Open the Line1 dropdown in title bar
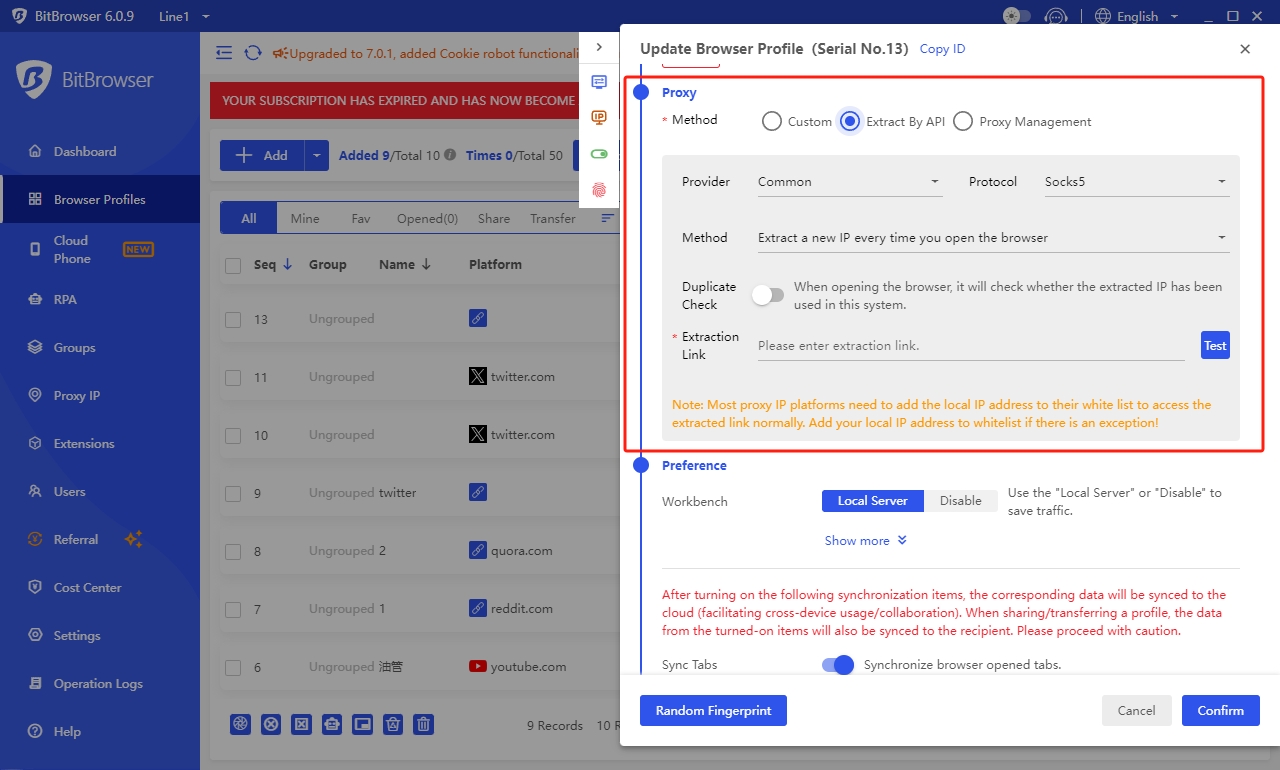Viewport: 1280px width, 770px height. coord(183,16)
